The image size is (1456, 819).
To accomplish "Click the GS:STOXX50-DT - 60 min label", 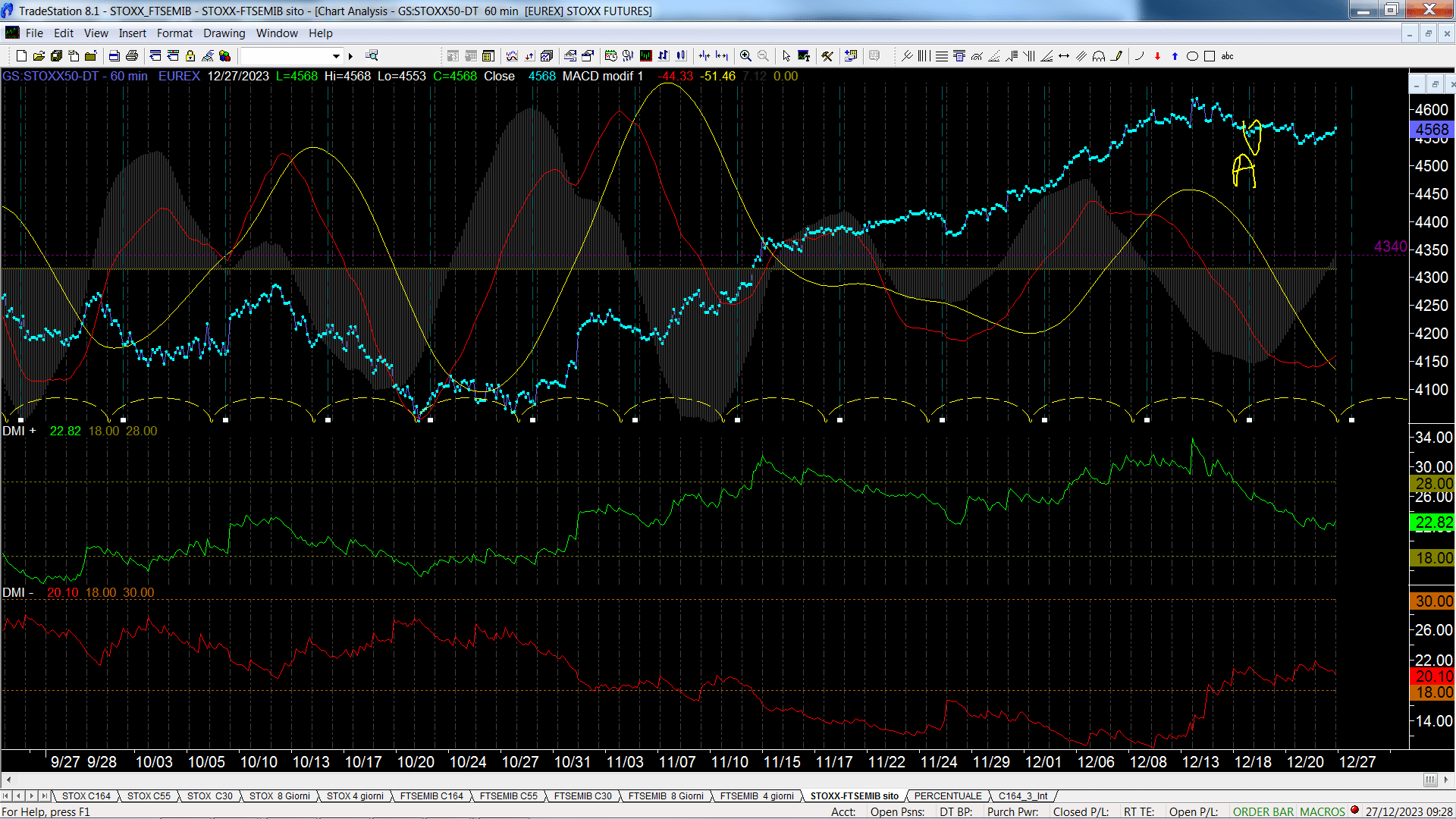I will [x=75, y=77].
